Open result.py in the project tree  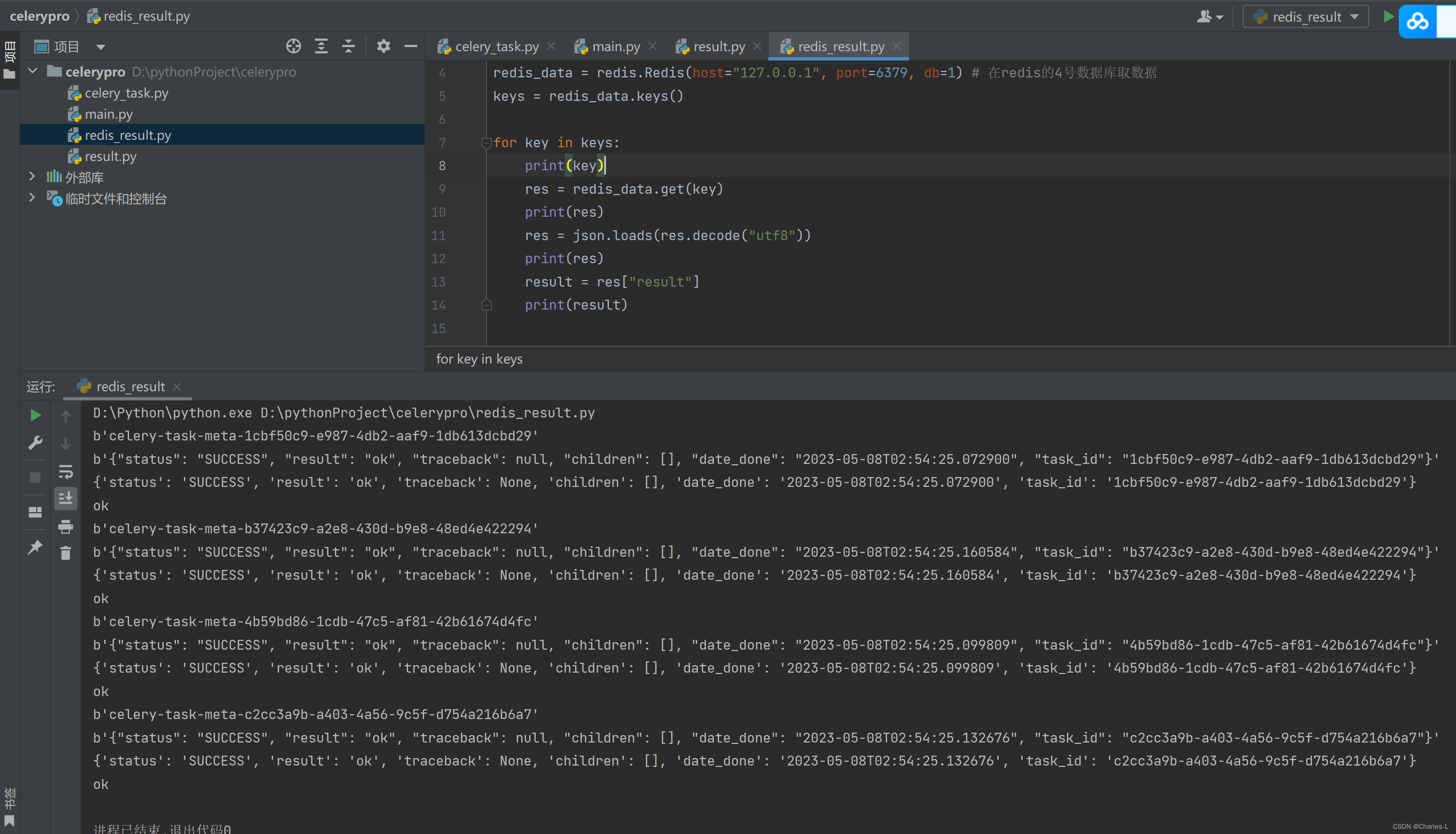point(111,156)
